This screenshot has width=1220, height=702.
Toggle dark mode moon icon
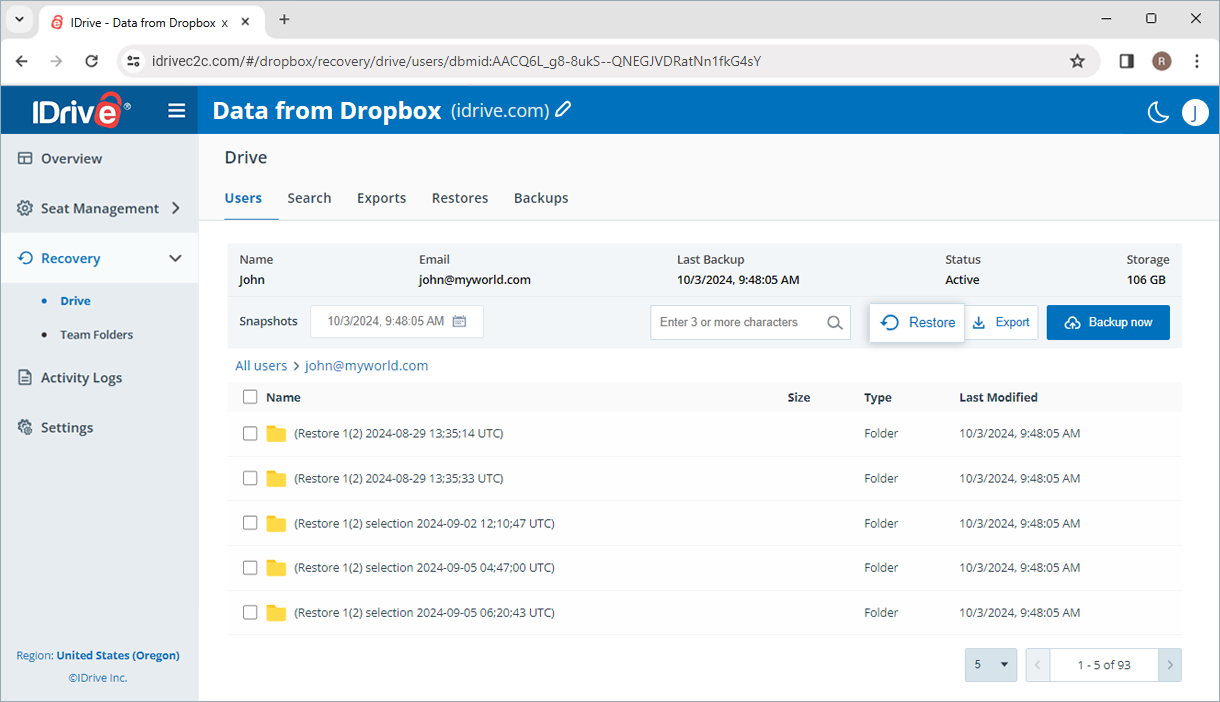pos(1158,112)
